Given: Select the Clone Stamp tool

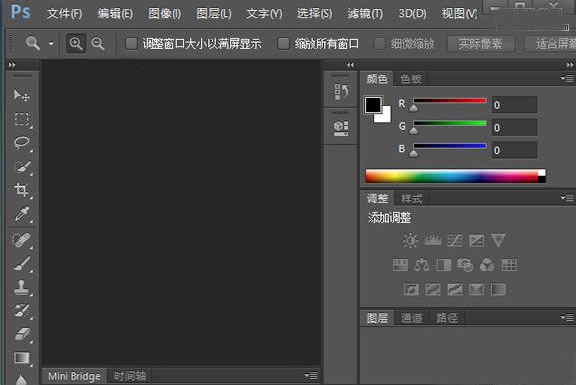Looking at the screenshot, I should tap(22, 287).
